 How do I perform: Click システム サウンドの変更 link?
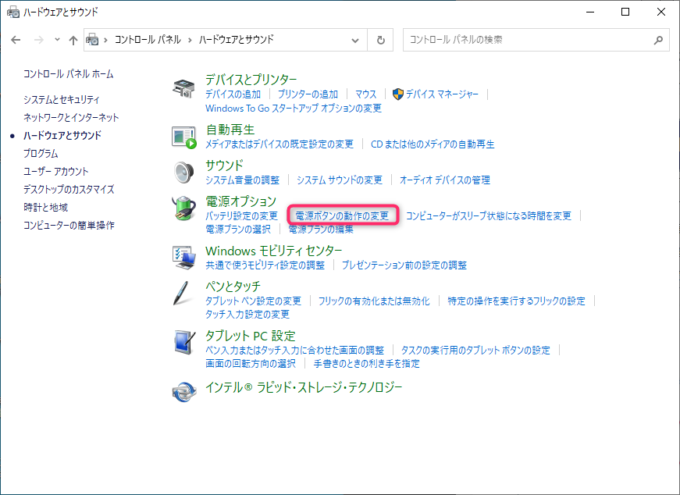pos(340,180)
